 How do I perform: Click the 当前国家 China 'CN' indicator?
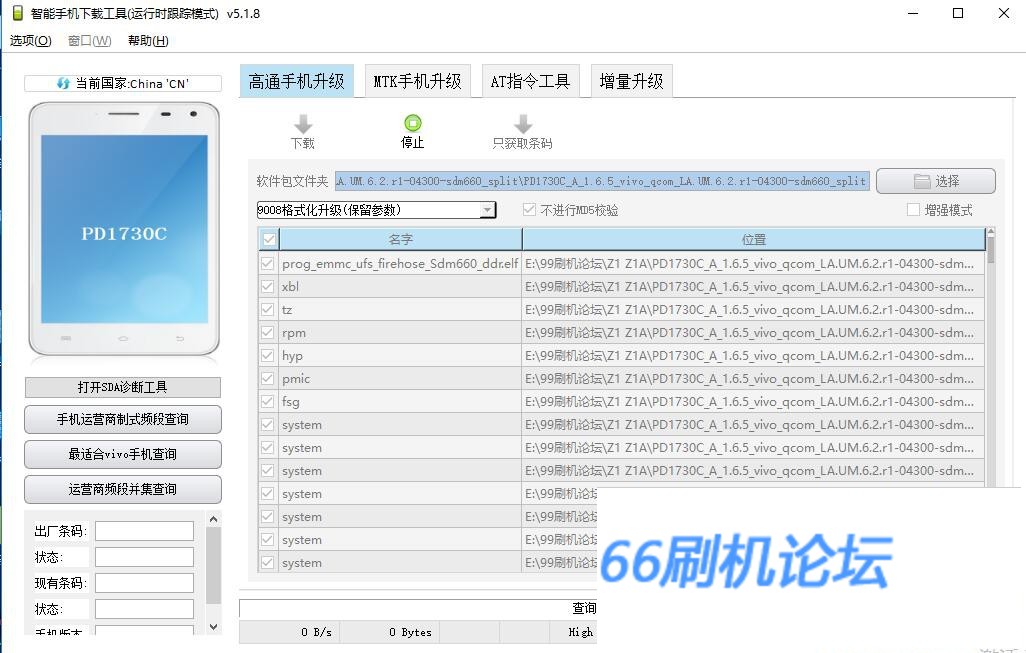click(123, 84)
